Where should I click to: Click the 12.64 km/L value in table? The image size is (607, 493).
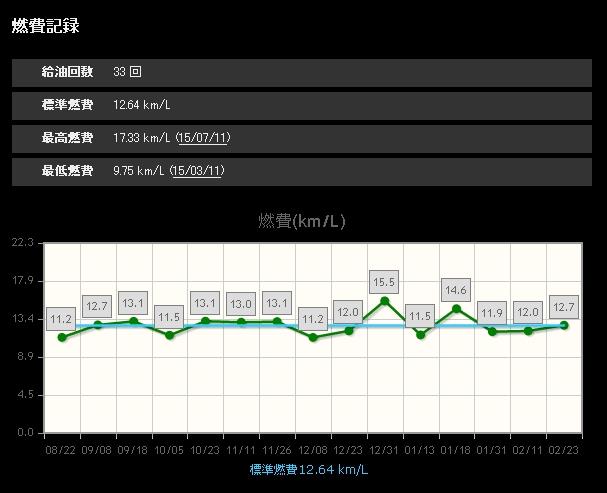(x=142, y=105)
